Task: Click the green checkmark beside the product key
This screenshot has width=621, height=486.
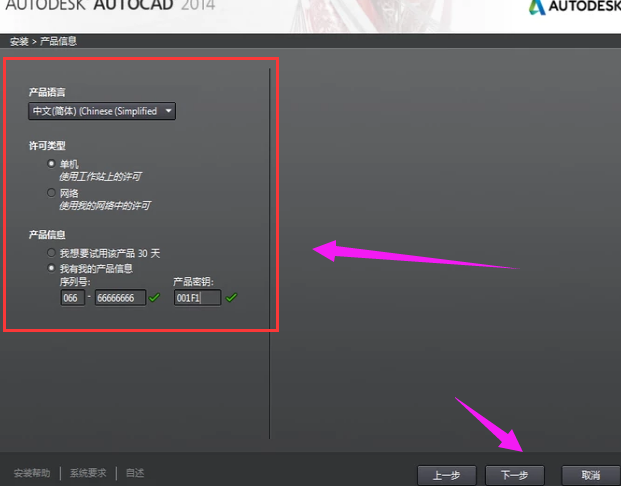Action: (231, 298)
